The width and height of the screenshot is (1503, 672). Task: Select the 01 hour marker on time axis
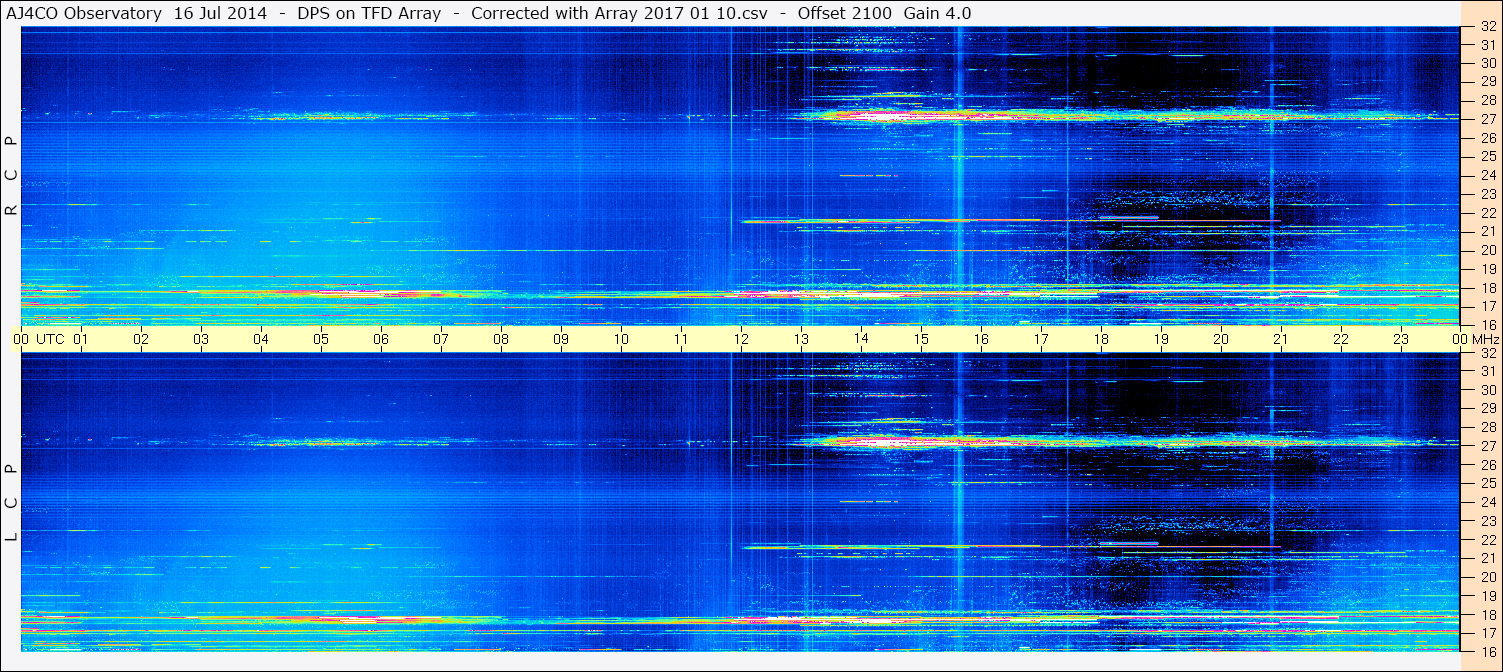pyautogui.click(x=81, y=339)
